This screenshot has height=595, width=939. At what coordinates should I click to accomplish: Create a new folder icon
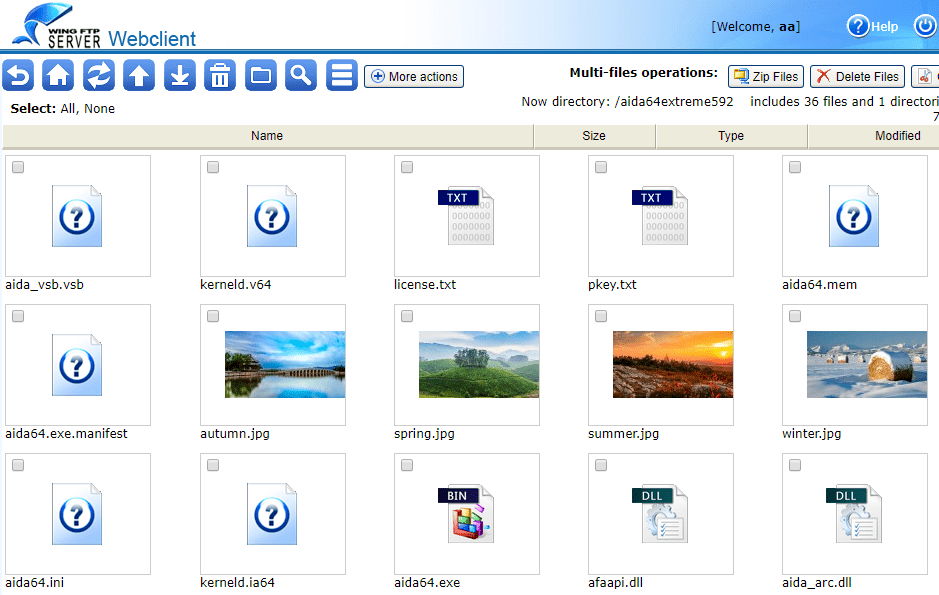(261, 75)
